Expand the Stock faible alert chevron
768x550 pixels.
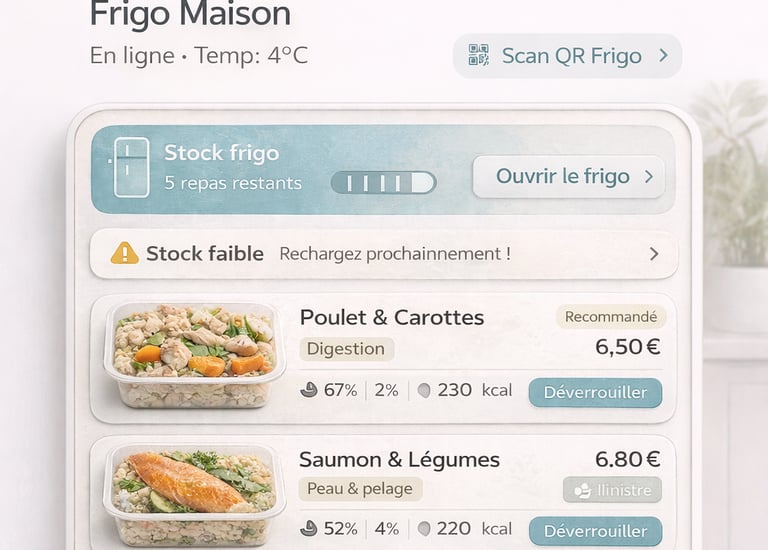[654, 254]
